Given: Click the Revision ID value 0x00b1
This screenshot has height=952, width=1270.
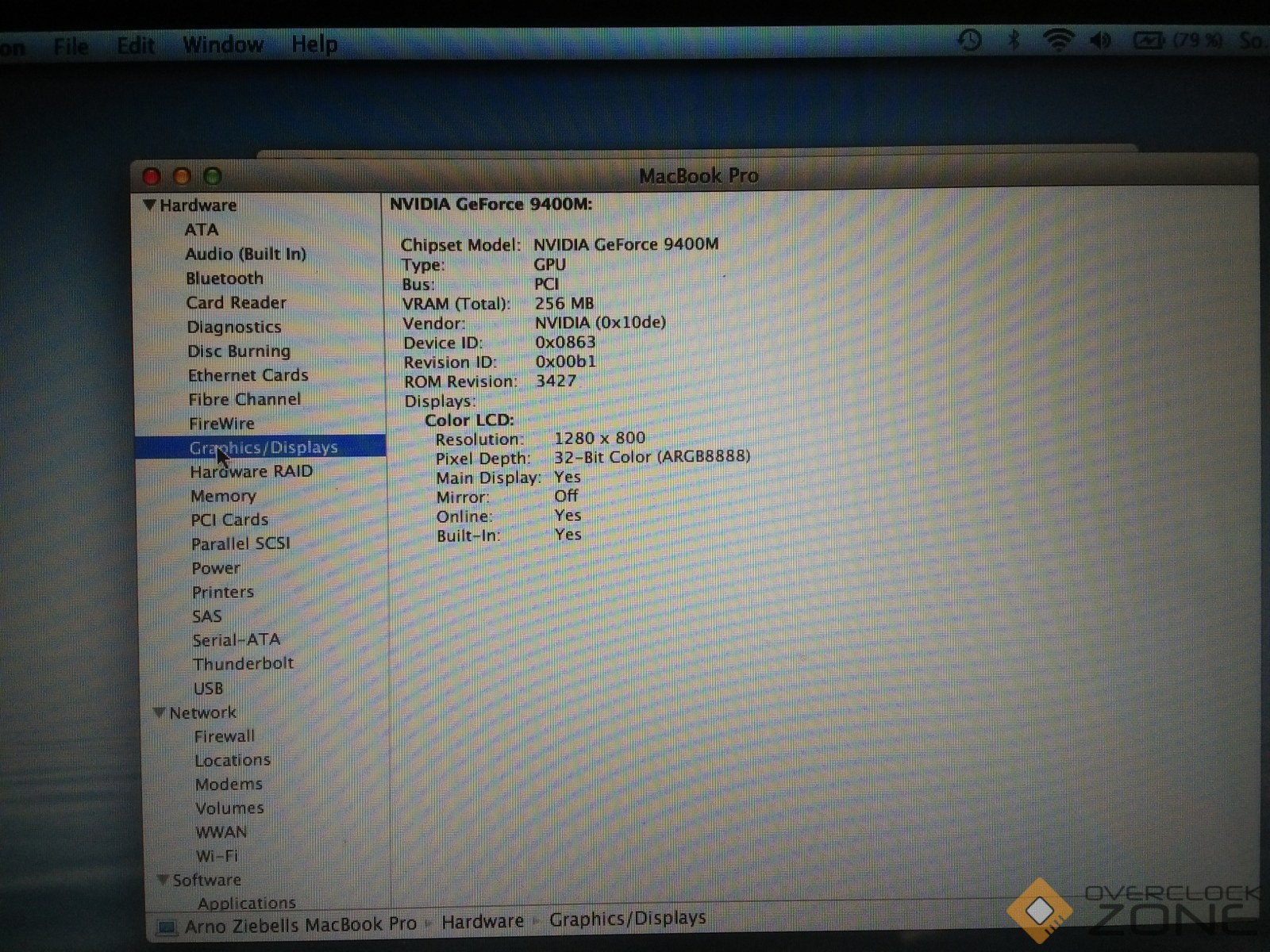Looking at the screenshot, I should (565, 361).
